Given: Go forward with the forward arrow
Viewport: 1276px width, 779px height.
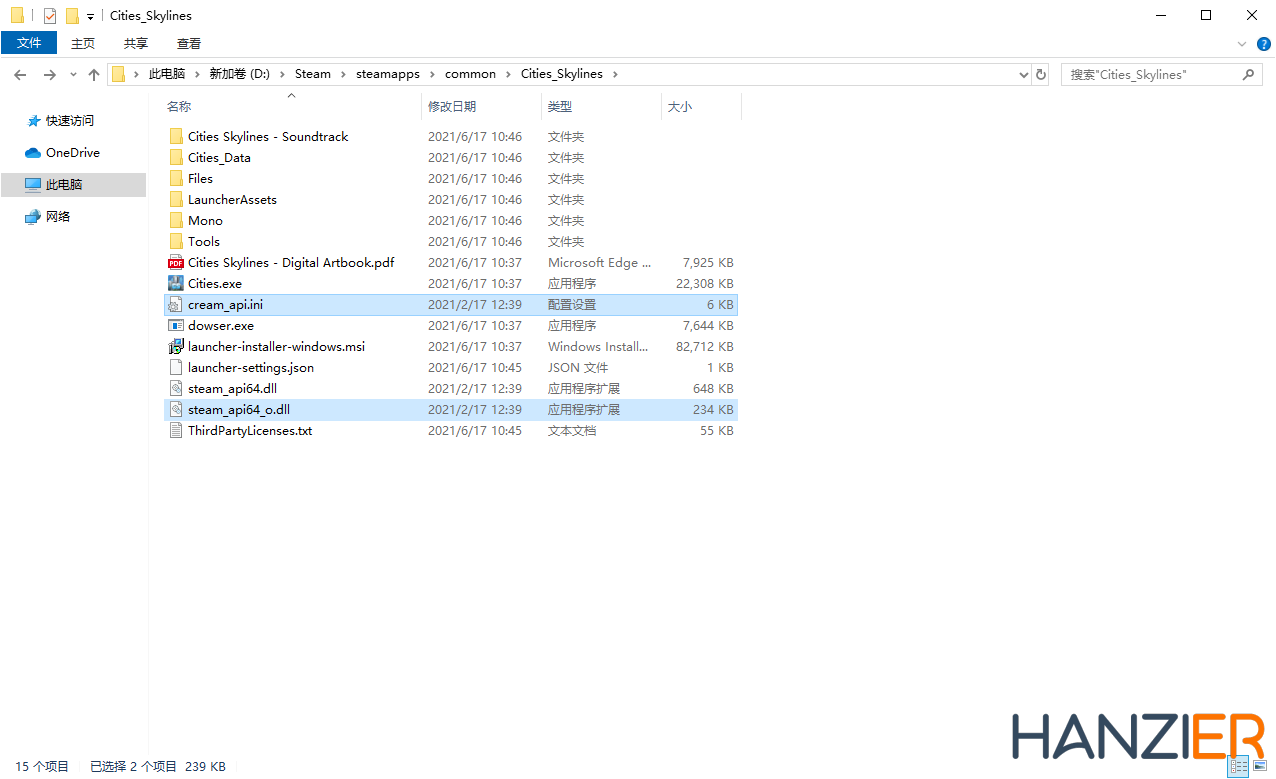Looking at the screenshot, I should [49, 74].
